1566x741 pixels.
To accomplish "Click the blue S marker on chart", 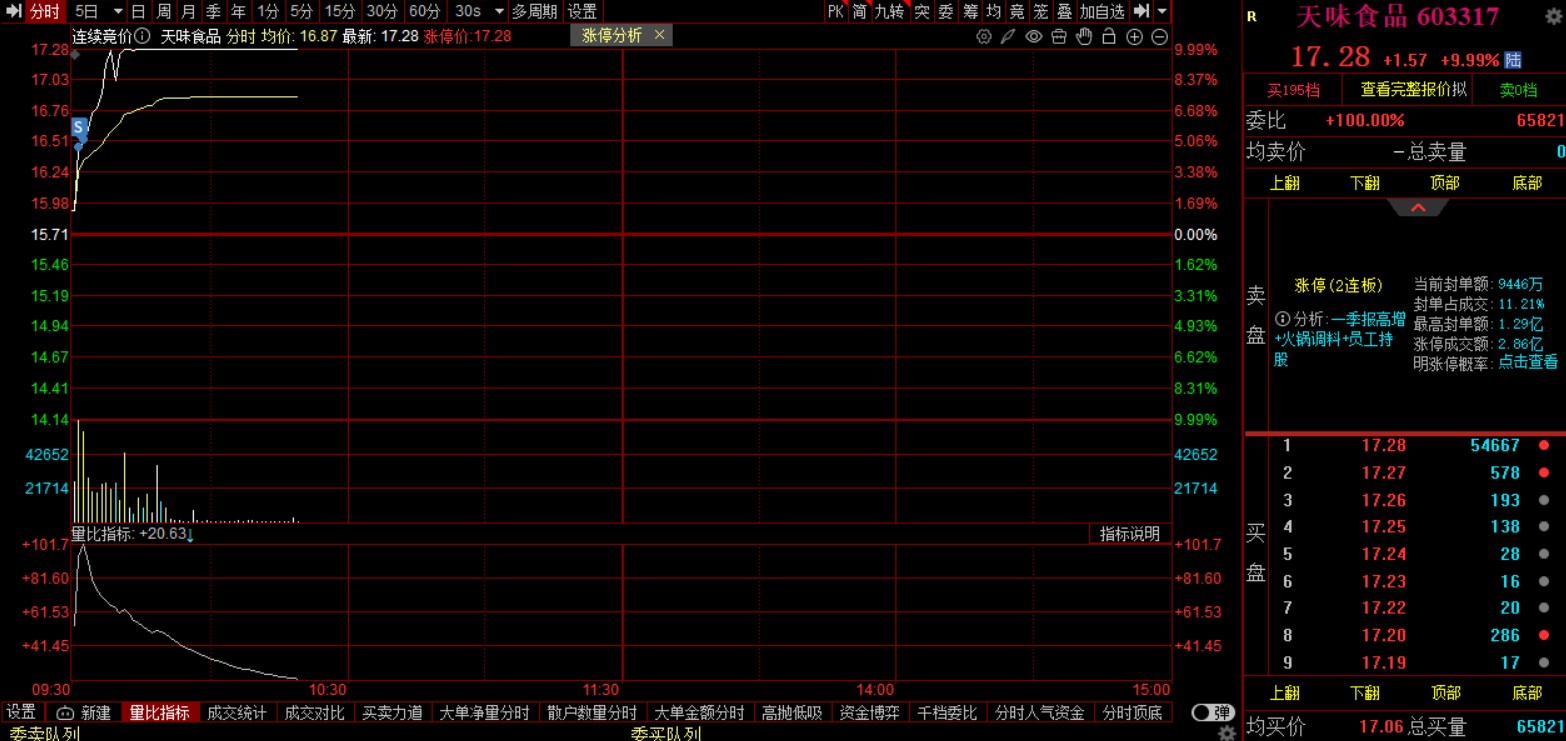I will click(80, 128).
